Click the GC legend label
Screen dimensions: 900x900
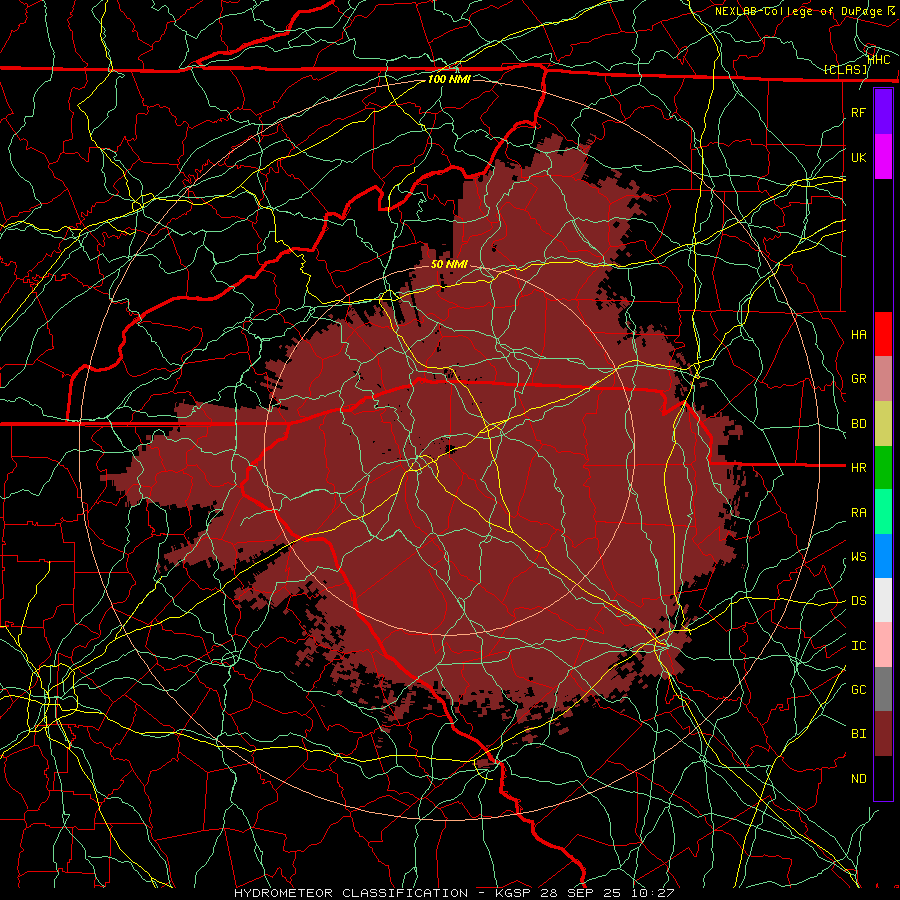859,690
